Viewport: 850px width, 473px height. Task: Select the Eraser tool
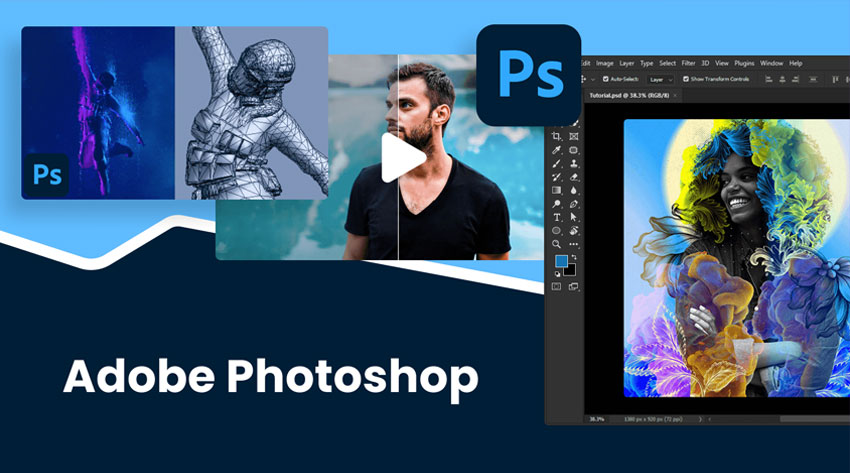pos(574,177)
